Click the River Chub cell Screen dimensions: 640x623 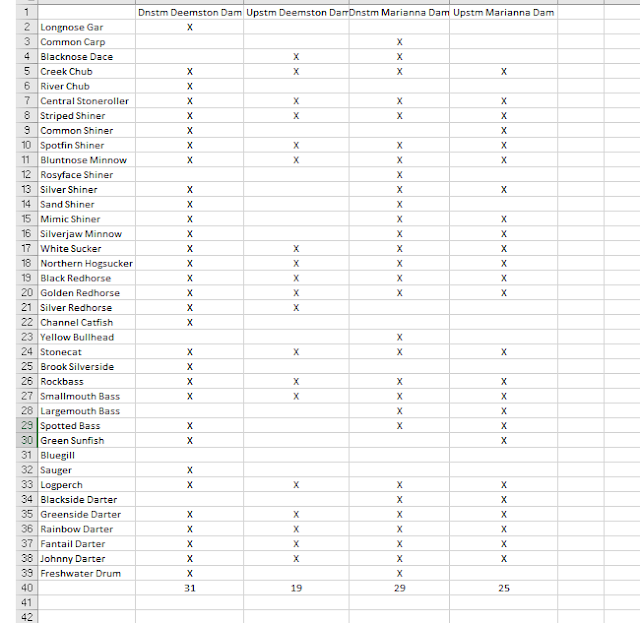point(87,86)
